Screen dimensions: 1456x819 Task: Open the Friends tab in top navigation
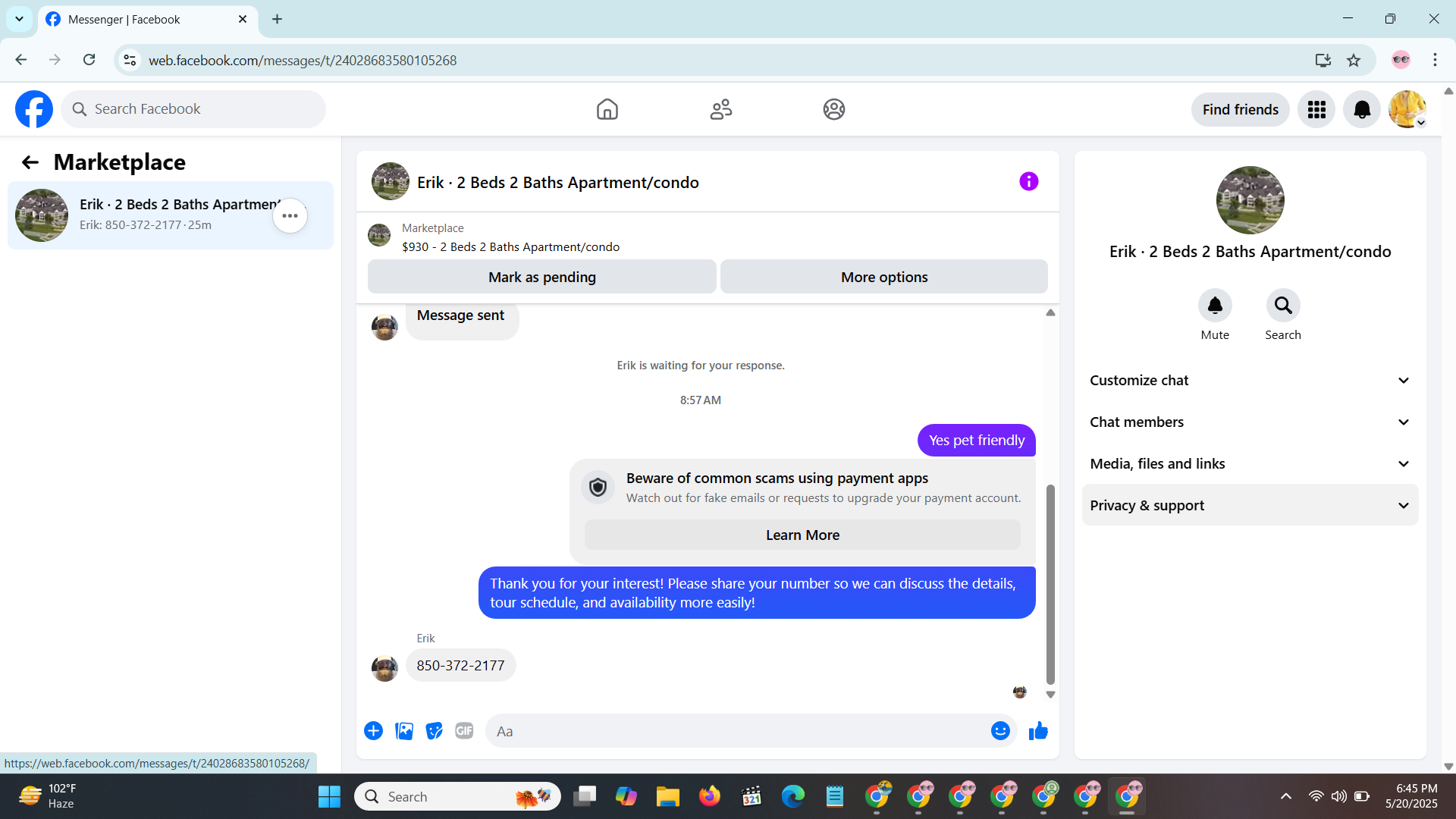tap(720, 110)
